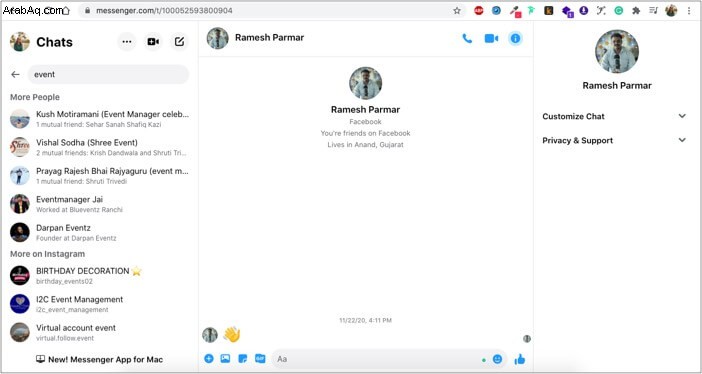Open the browser extensions puzzle menu
This screenshot has width=702, height=374.
point(636,11)
